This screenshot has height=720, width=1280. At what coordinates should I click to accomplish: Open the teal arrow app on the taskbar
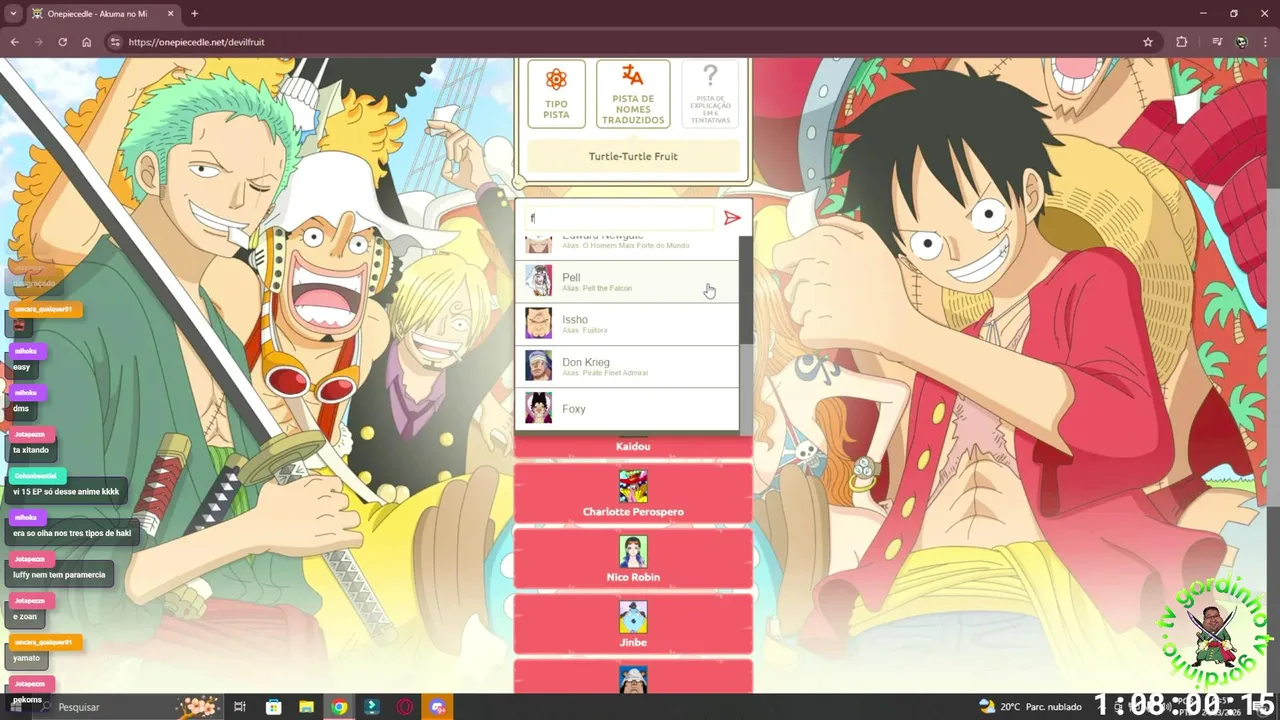[372, 707]
